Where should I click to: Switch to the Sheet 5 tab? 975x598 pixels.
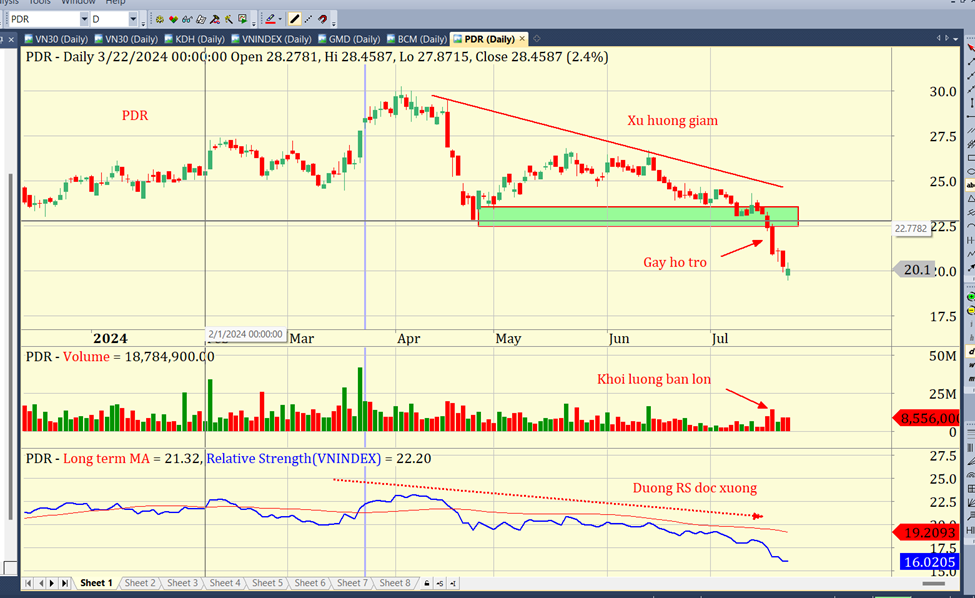267,583
